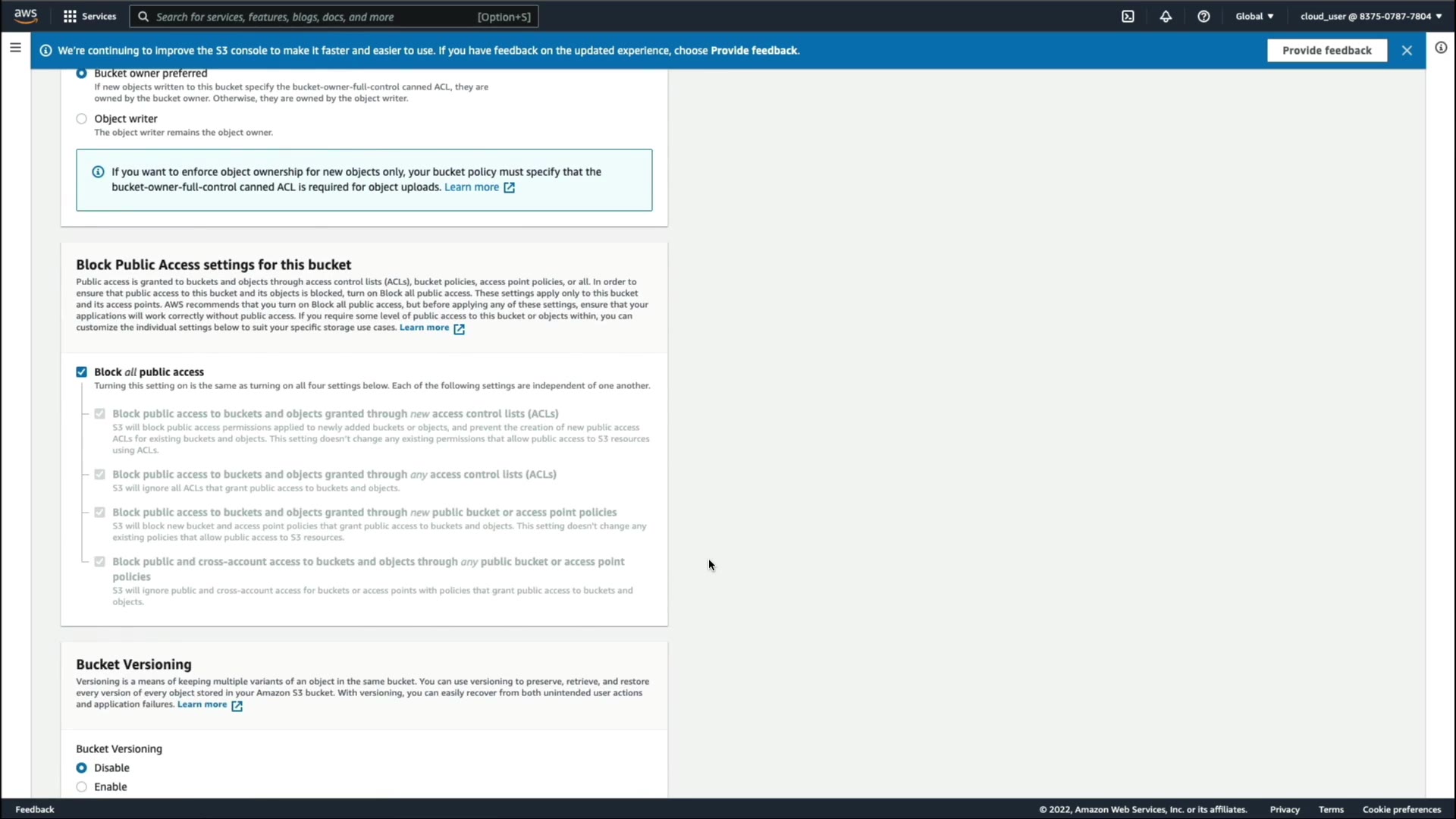Open the cloud_user account dropdown

coord(1370,16)
